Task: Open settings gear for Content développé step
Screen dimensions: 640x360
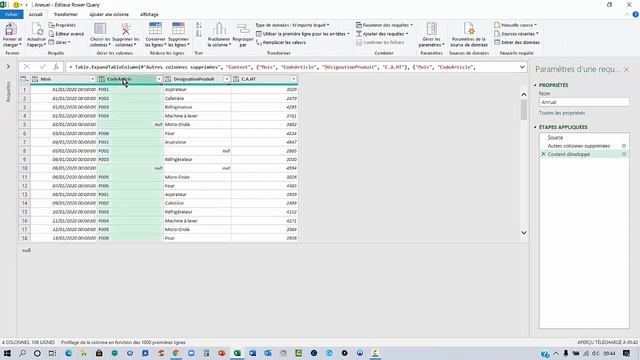Action: (x=624, y=154)
